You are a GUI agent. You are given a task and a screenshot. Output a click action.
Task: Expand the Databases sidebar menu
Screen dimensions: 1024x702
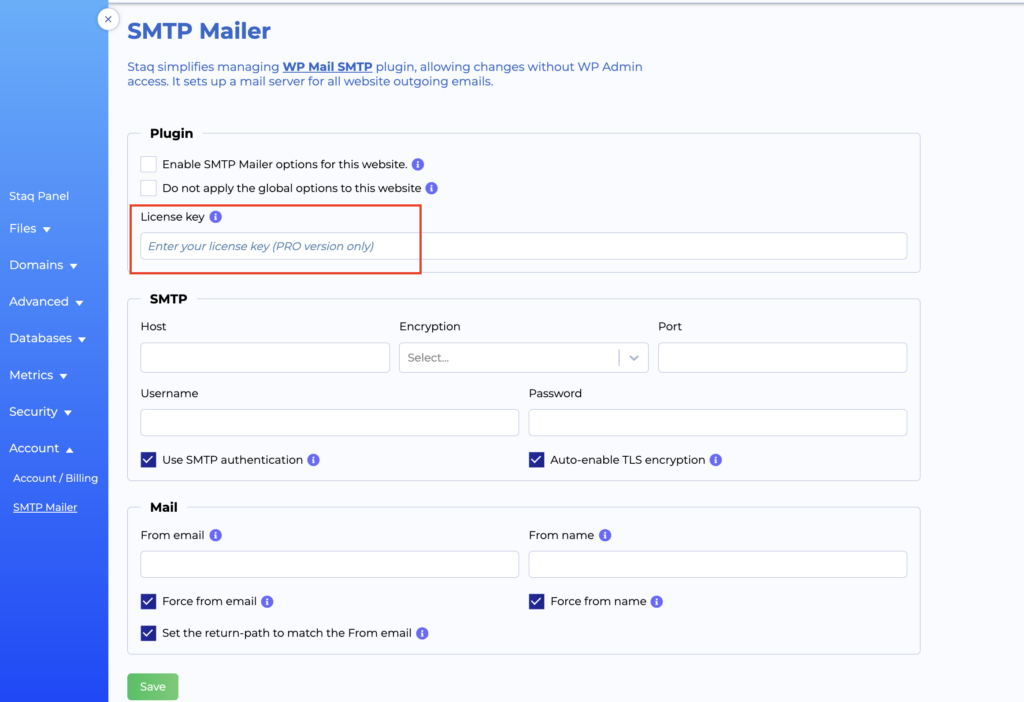click(x=47, y=338)
